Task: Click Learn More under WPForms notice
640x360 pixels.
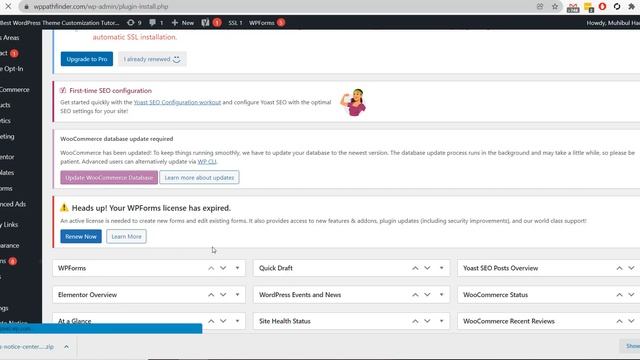Action: click(x=126, y=236)
